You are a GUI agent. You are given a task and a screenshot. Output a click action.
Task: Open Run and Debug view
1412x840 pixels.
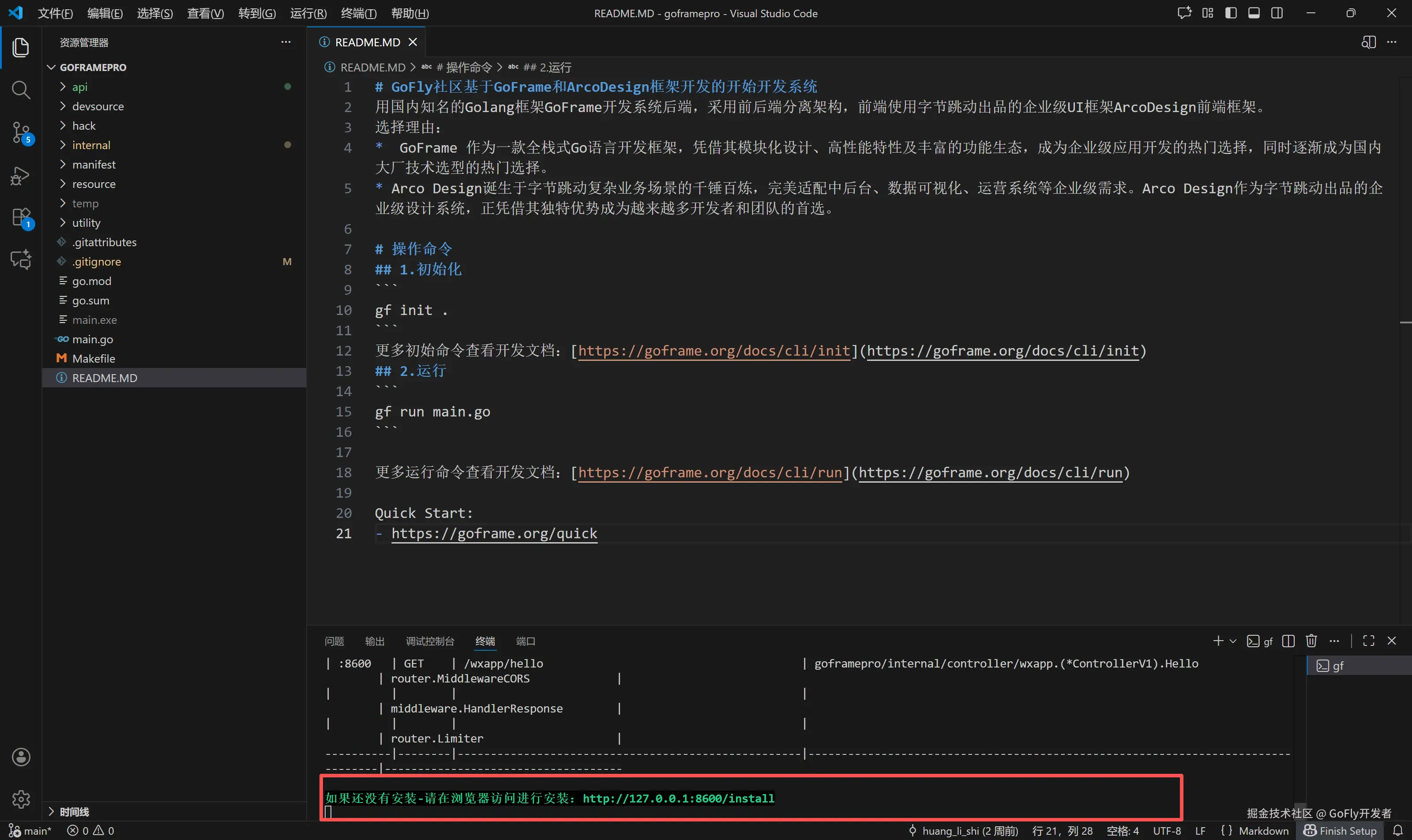click(x=21, y=176)
